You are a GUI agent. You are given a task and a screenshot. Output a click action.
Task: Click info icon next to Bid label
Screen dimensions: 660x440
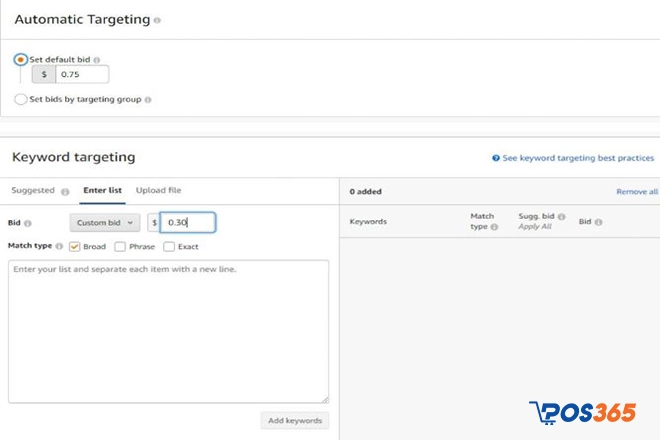(27, 224)
